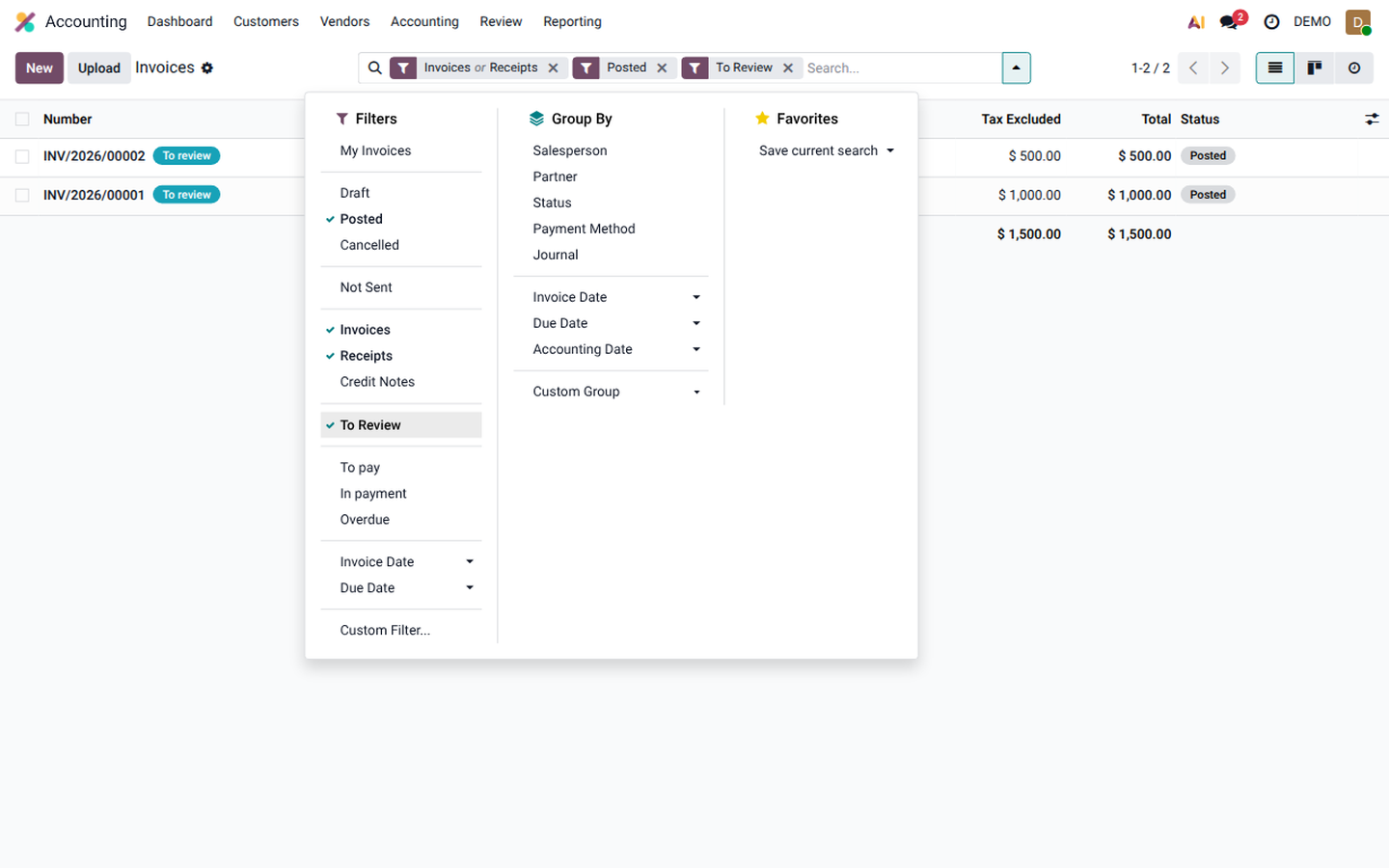This screenshot has width=1389, height=868.
Task: Click the Invoices settings gear icon
Action: [207, 68]
